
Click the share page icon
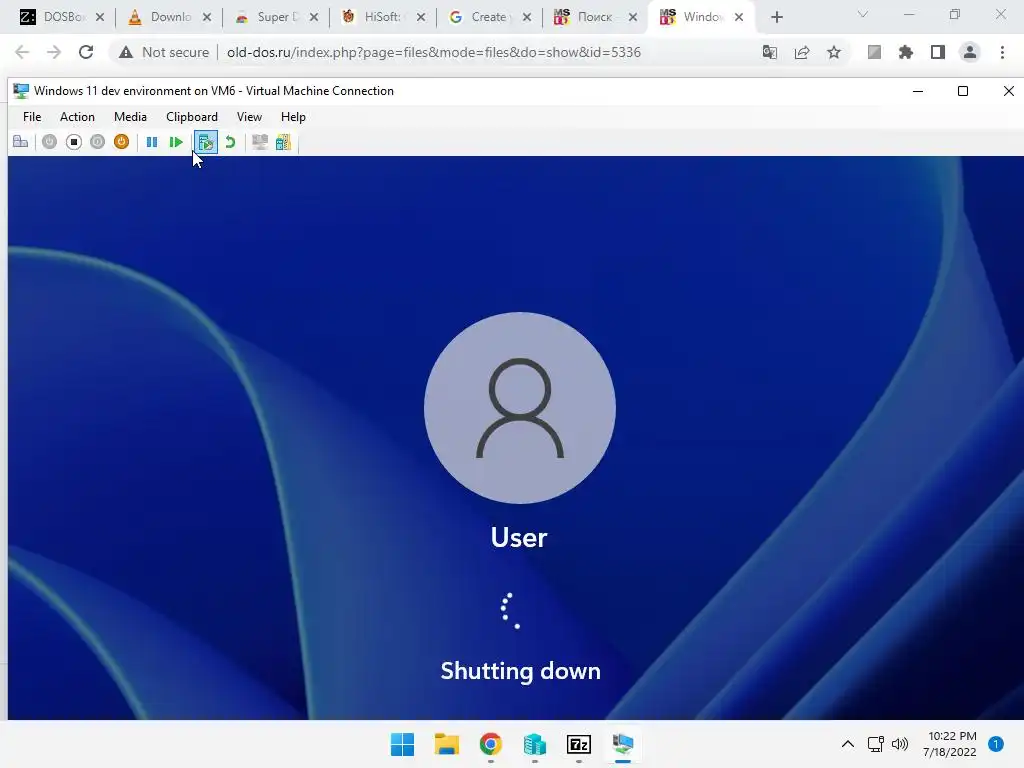(x=802, y=52)
